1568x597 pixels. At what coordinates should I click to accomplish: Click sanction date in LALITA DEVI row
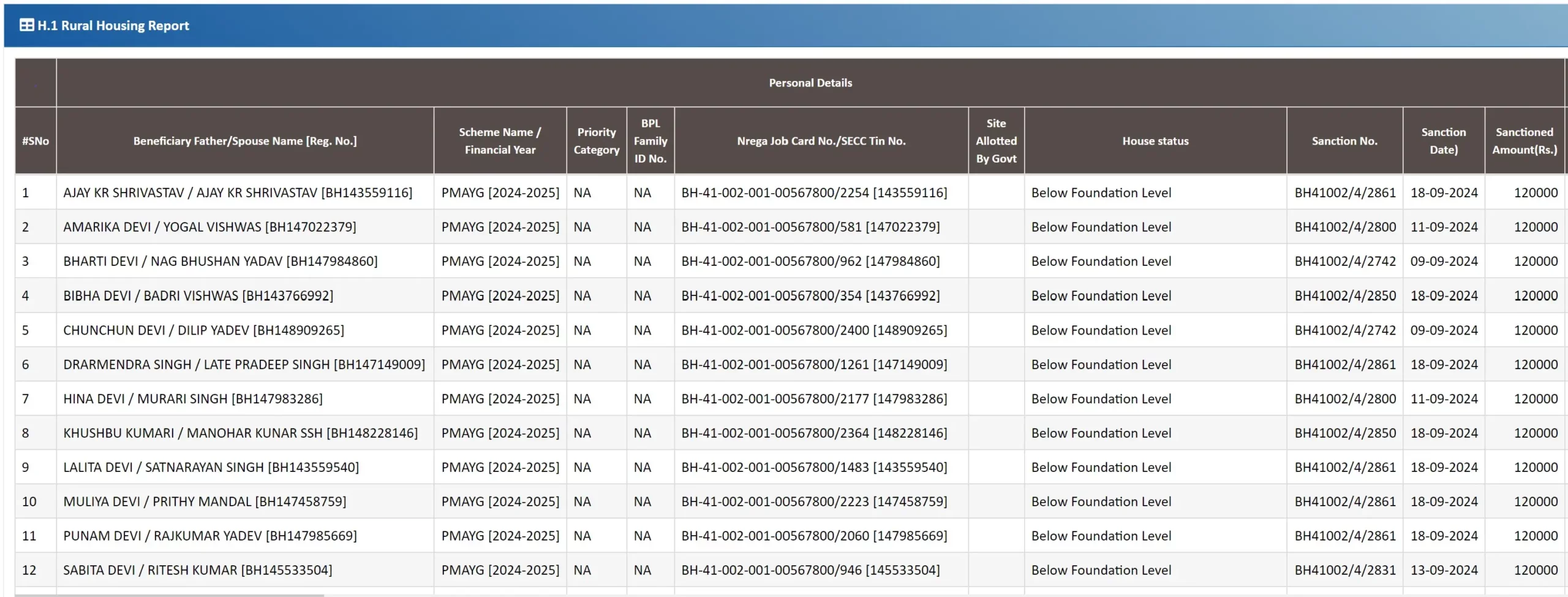1444,467
